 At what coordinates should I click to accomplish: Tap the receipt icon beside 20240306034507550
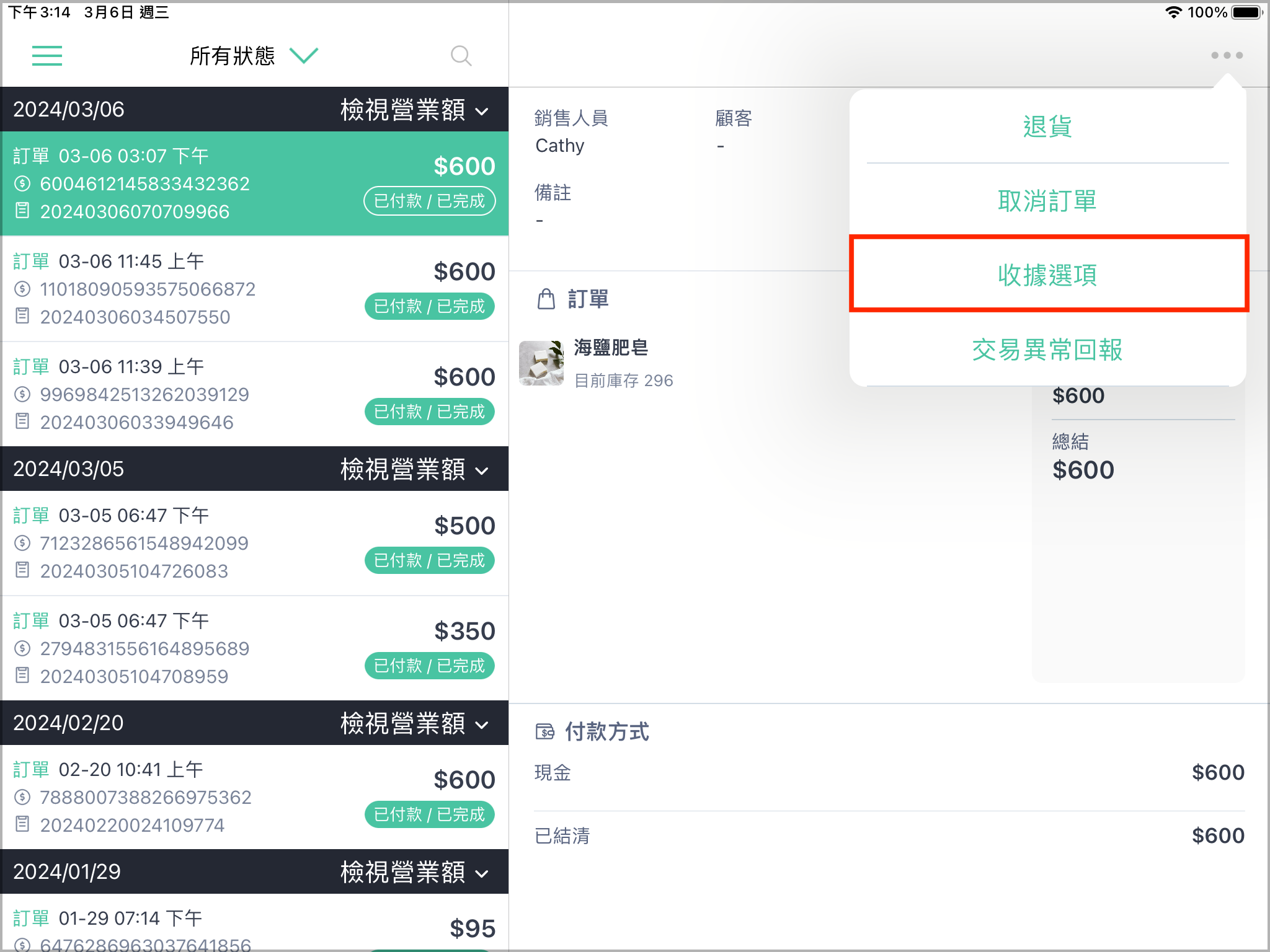(22, 316)
